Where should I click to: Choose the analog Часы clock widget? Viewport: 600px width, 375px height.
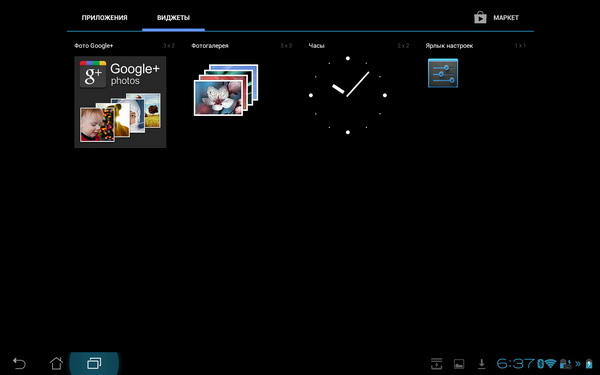click(x=347, y=95)
